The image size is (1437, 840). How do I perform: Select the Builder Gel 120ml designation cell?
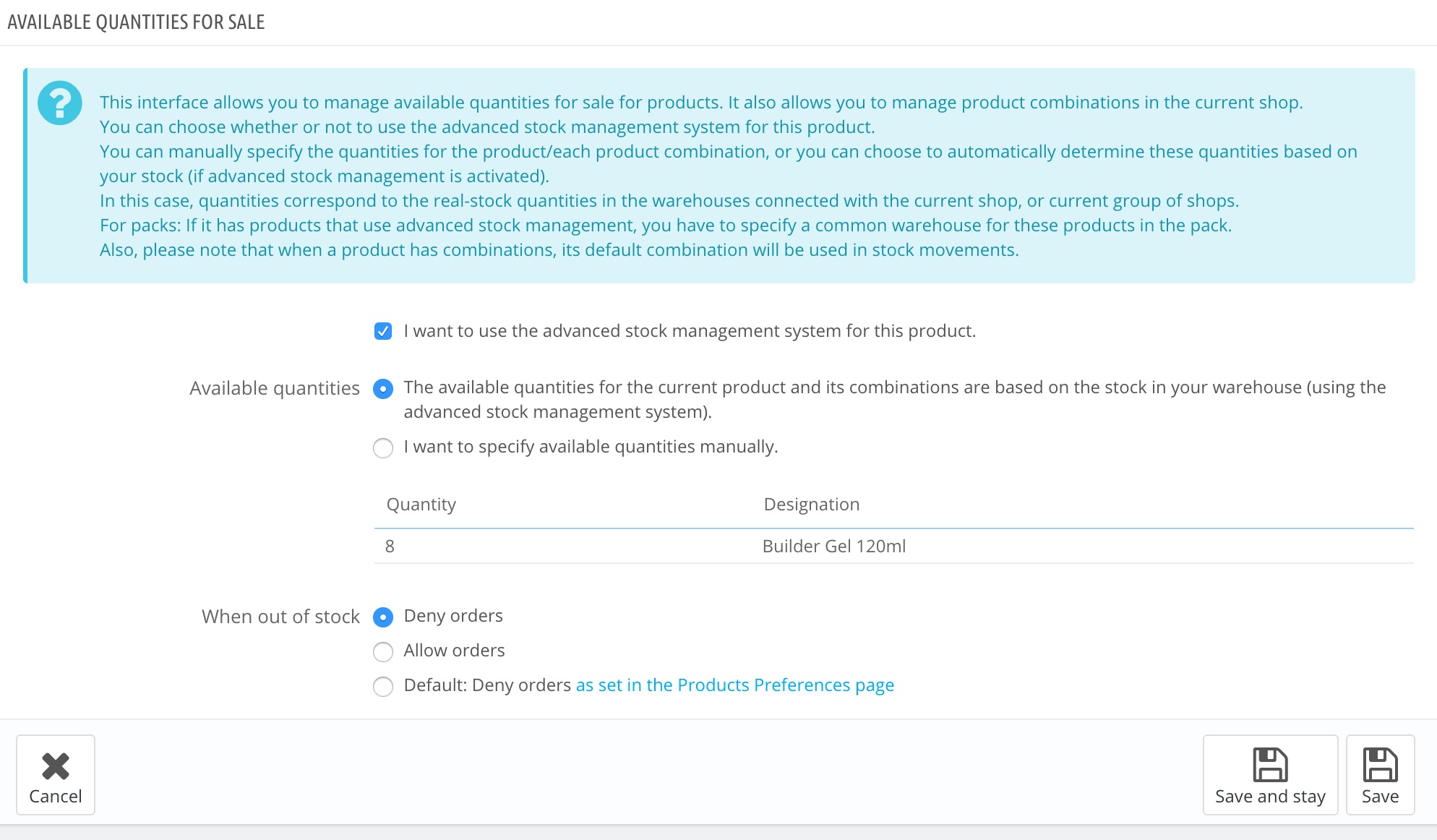(x=834, y=547)
